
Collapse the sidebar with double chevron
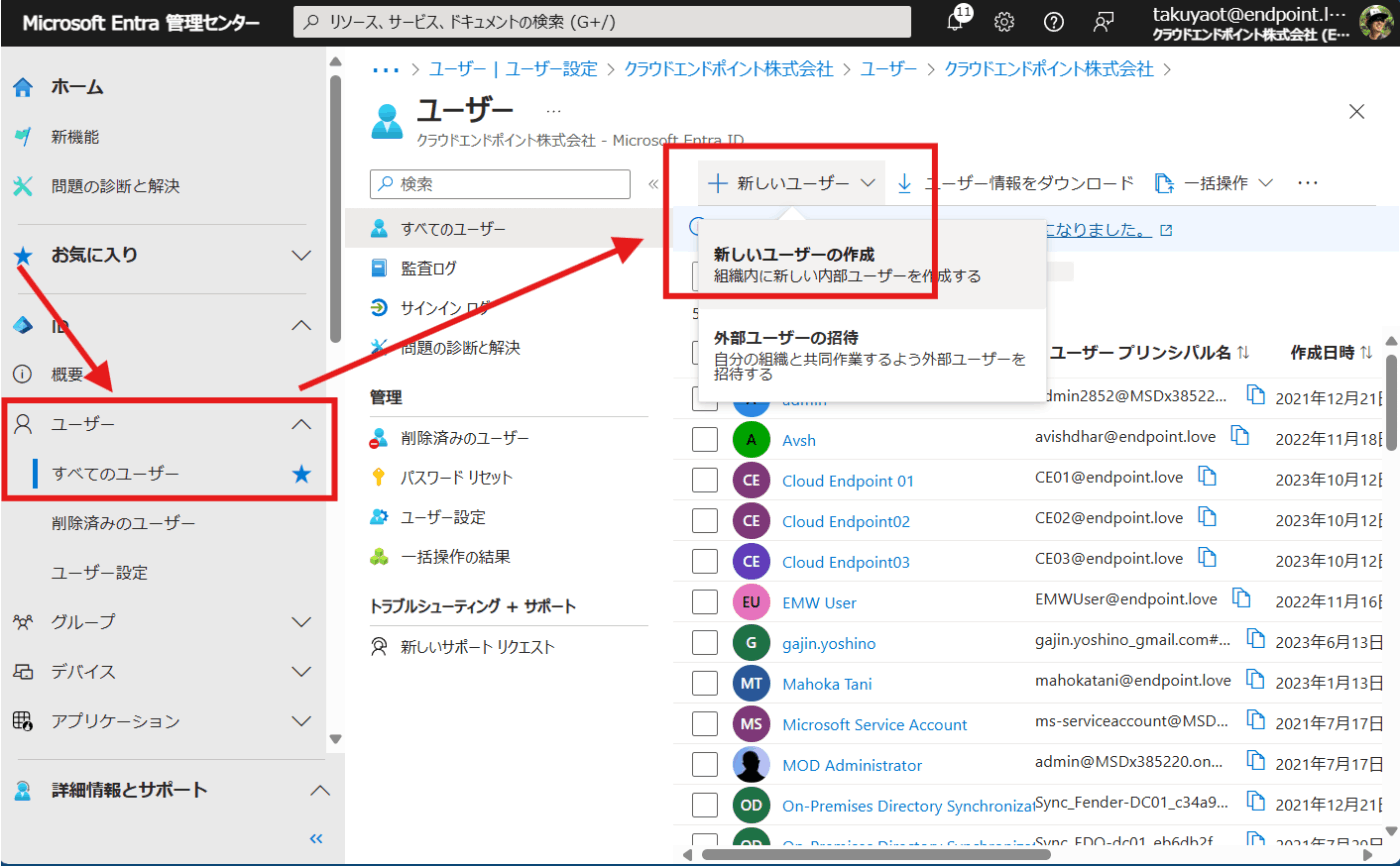coord(316,839)
